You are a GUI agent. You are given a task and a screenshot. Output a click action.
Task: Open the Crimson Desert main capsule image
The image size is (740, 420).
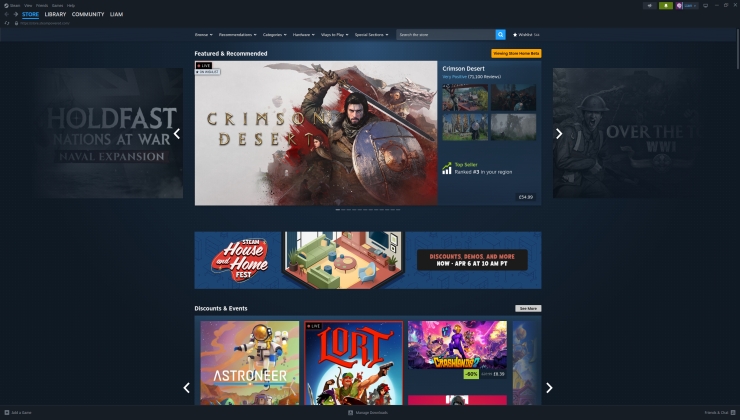[316, 133]
